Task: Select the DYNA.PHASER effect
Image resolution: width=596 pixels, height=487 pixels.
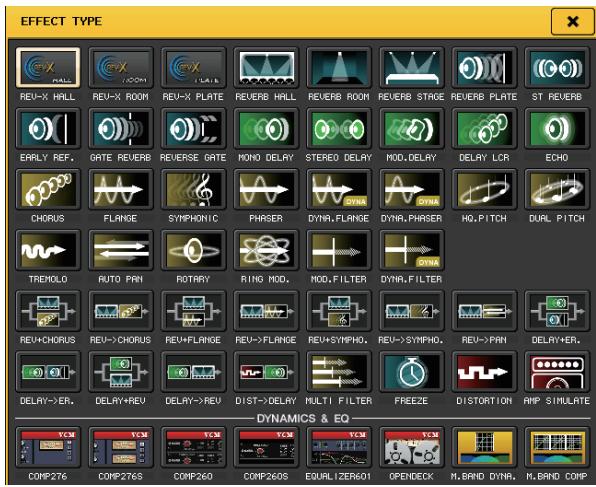Action: click(411, 189)
